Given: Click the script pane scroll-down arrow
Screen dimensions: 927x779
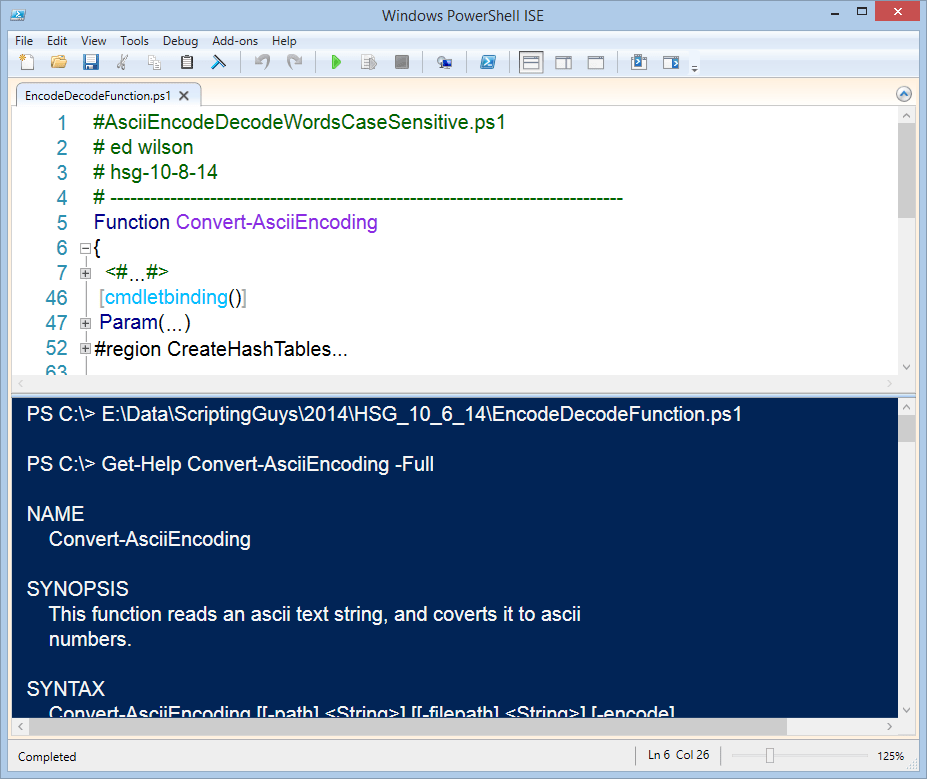Looking at the screenshot, I should point(906,367).
